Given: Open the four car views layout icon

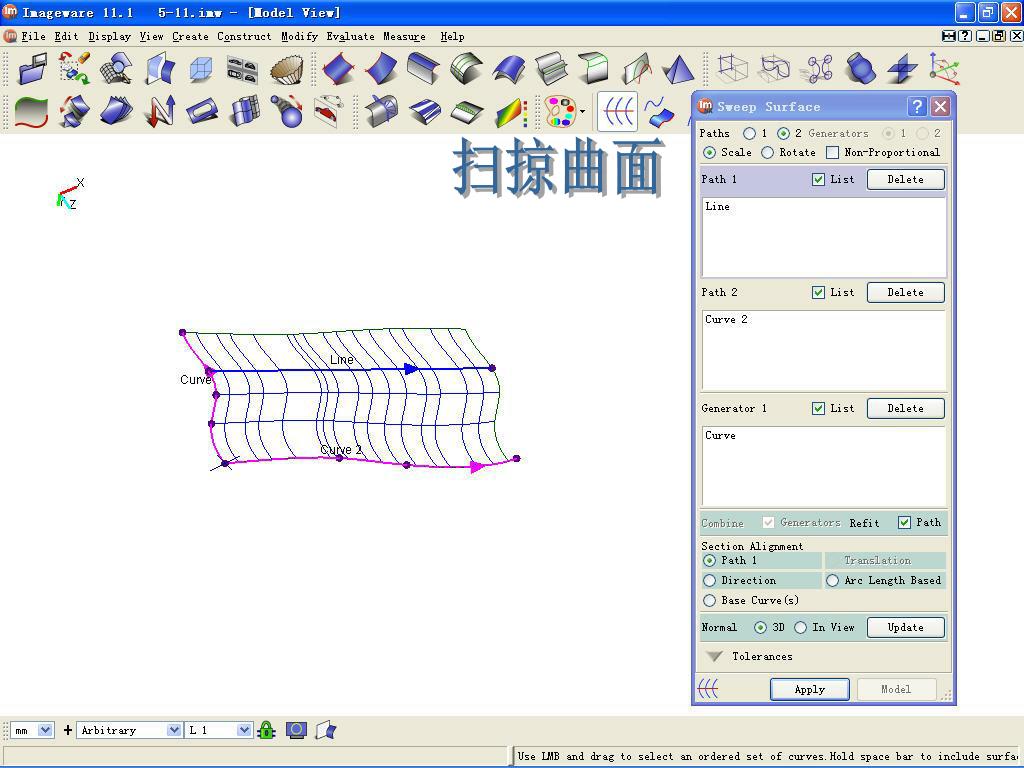Looking at the screenshot, I should (242, 69).
